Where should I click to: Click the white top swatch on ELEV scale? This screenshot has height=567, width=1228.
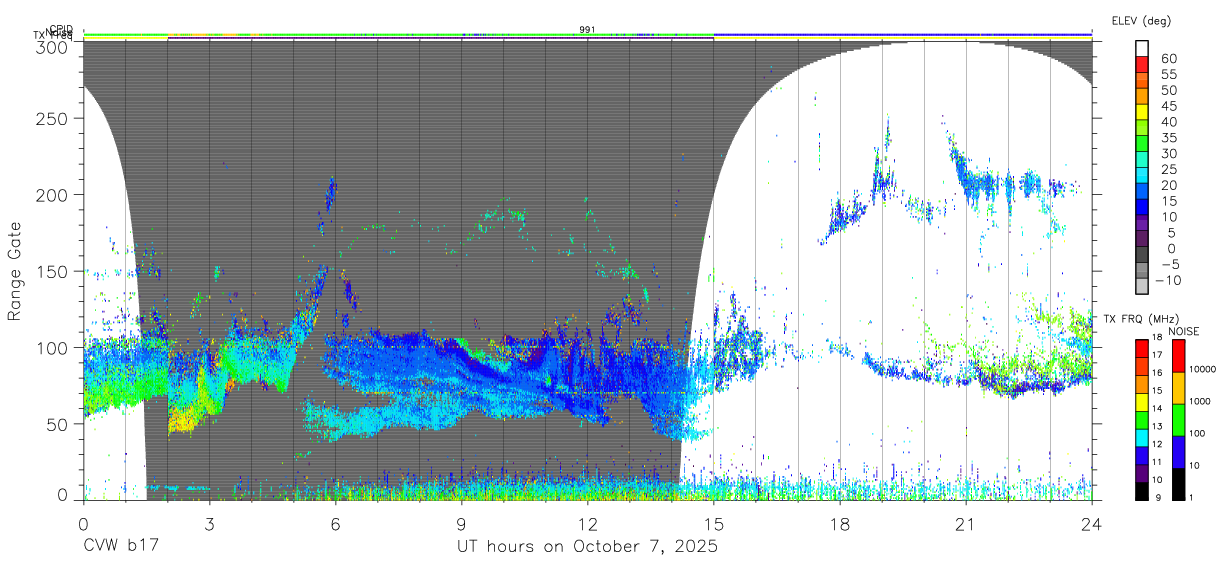coord(1143,49)
